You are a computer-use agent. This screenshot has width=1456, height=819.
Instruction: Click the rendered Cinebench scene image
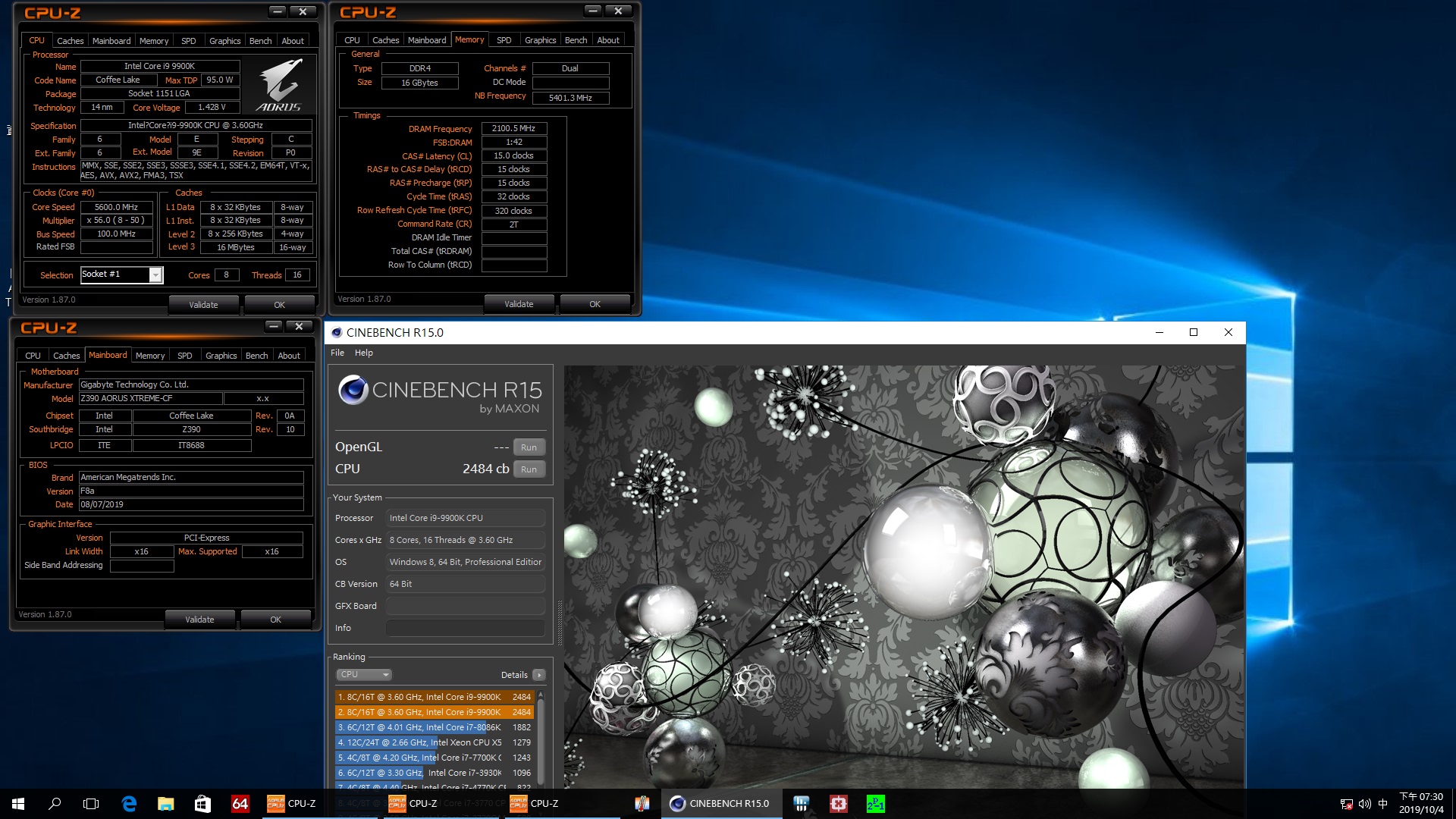point(903,576)
